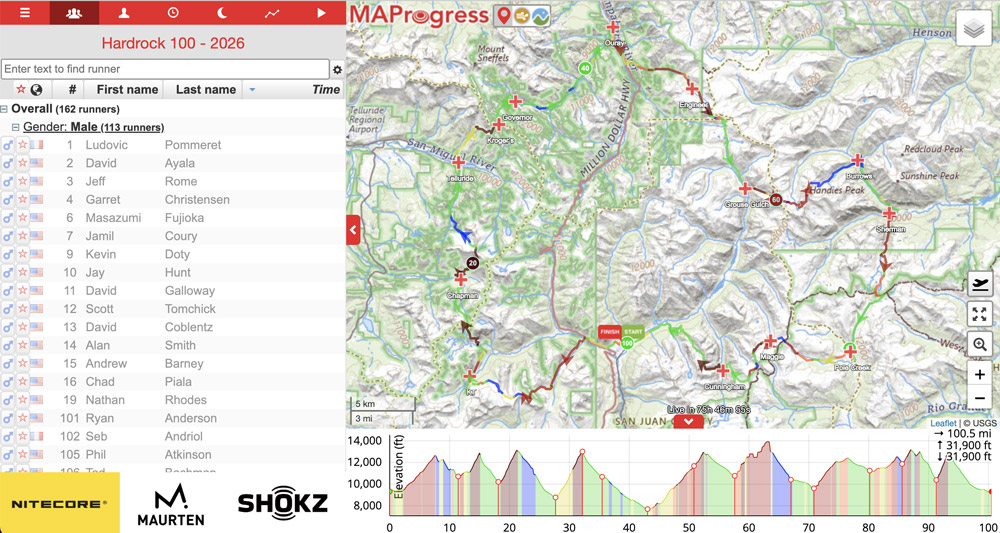Click the flag icon for Alan Smith

36,346
